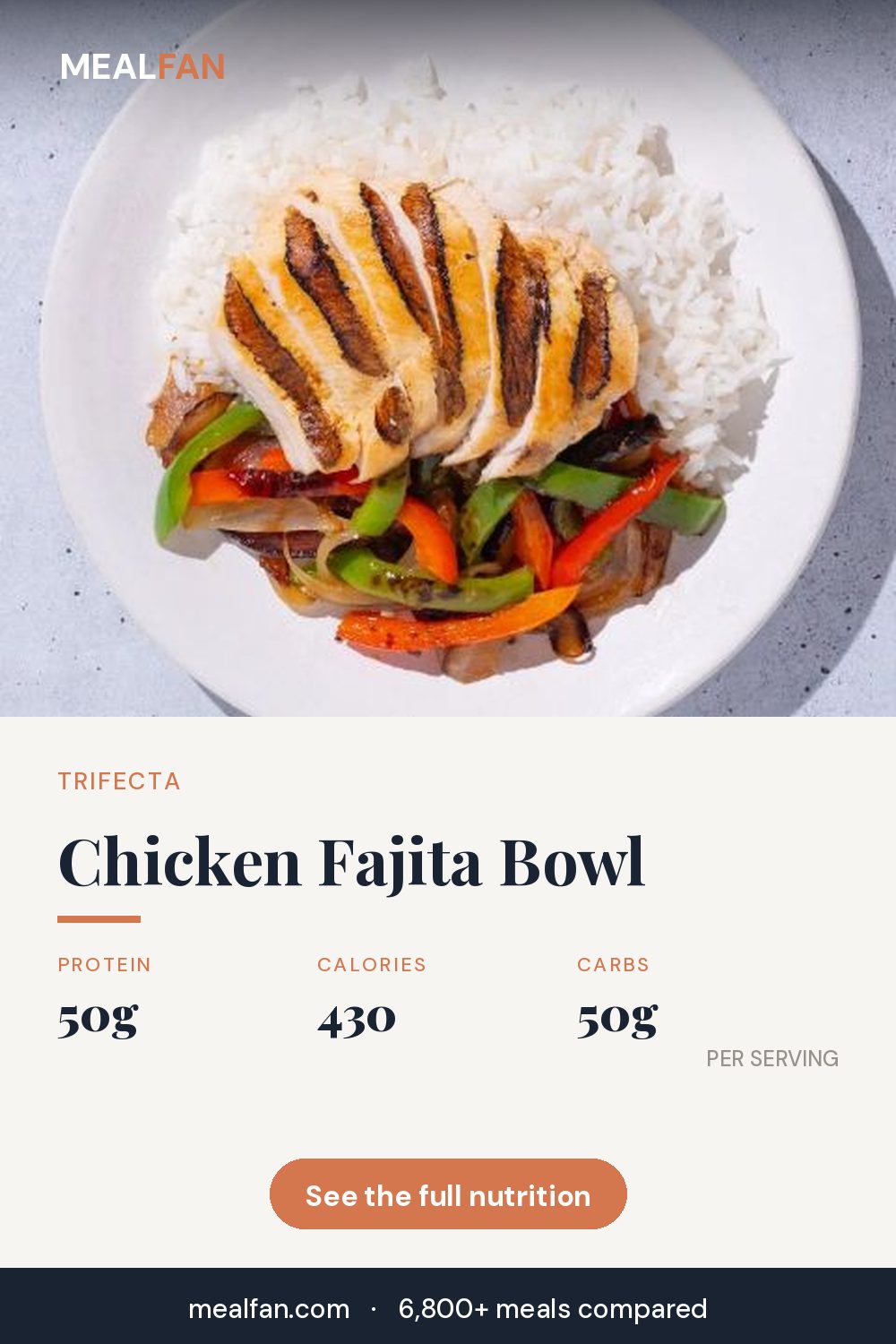Image resolution: width=896 pixels, height=1344 pixels.
Task: Open the mealfan.com link in footer
Action: coord(269,1309)
